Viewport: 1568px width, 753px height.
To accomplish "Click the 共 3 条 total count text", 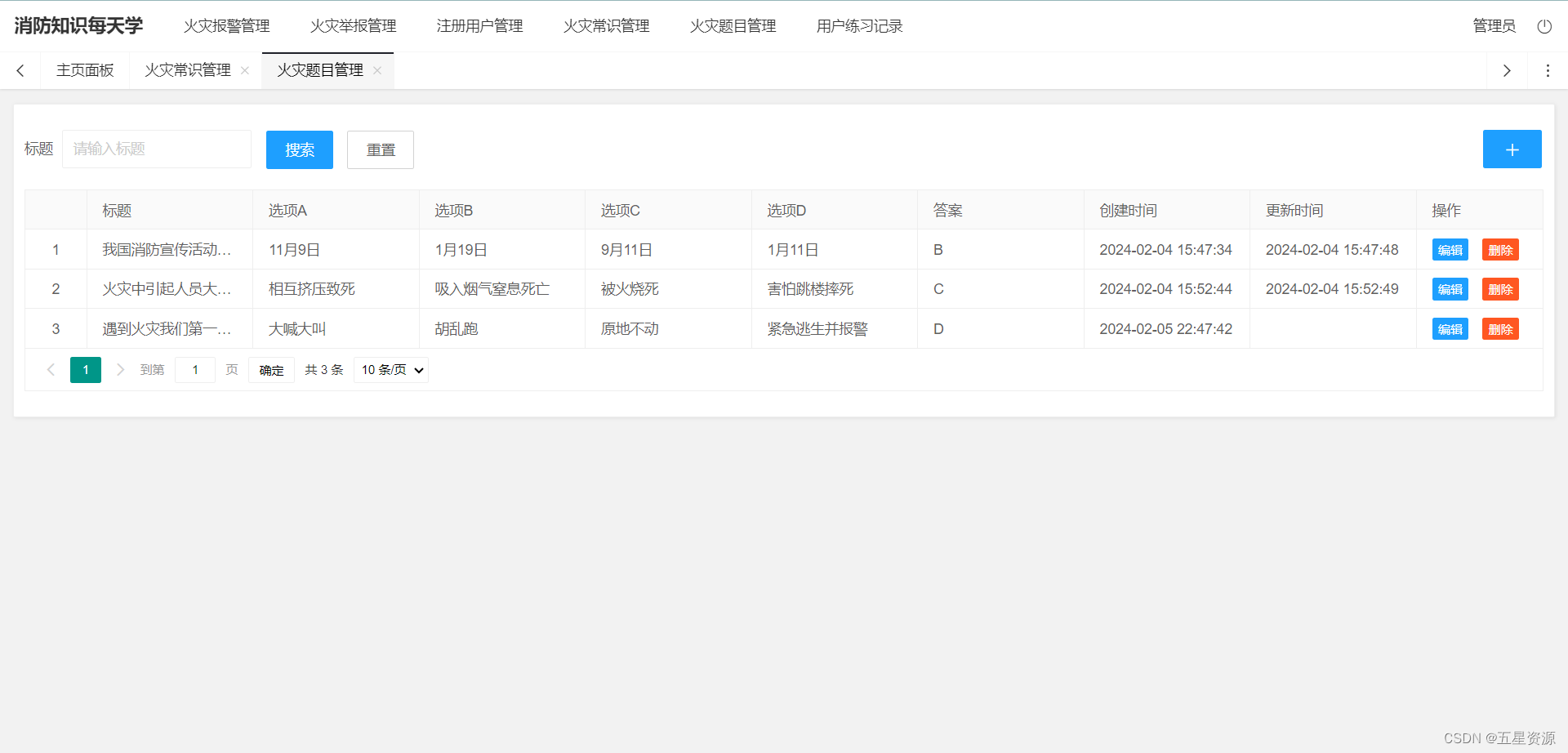I will coord(324,370).
